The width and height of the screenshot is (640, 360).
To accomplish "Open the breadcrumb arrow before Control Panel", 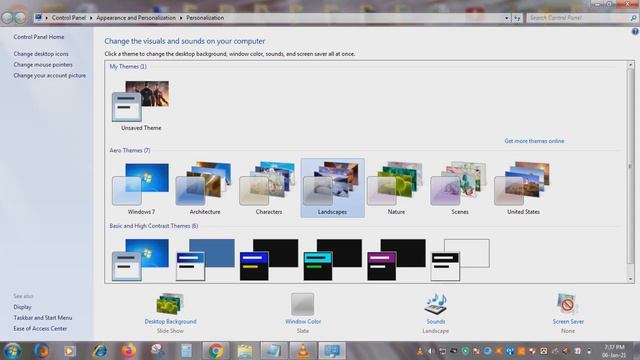I will coord(47,18).
